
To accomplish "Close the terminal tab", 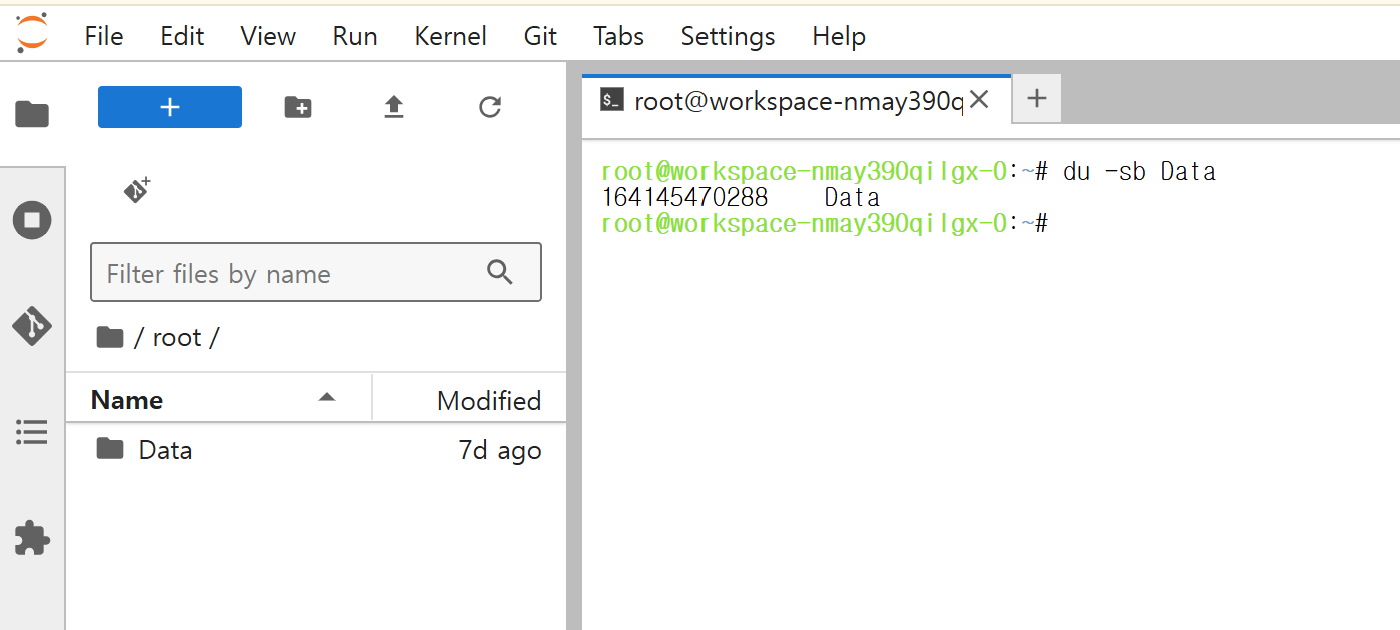I will [x=980, y=100].
